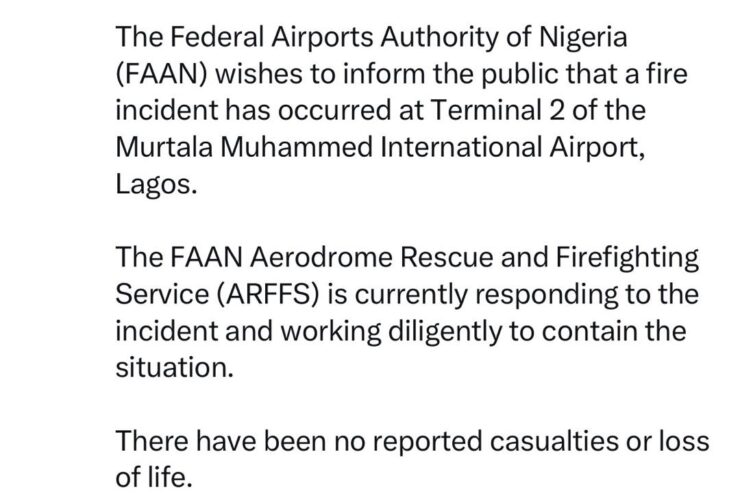Click the acronym '(ARFFS)'
The height and width of the screenshot is (500, 740).
click(268, 295)
